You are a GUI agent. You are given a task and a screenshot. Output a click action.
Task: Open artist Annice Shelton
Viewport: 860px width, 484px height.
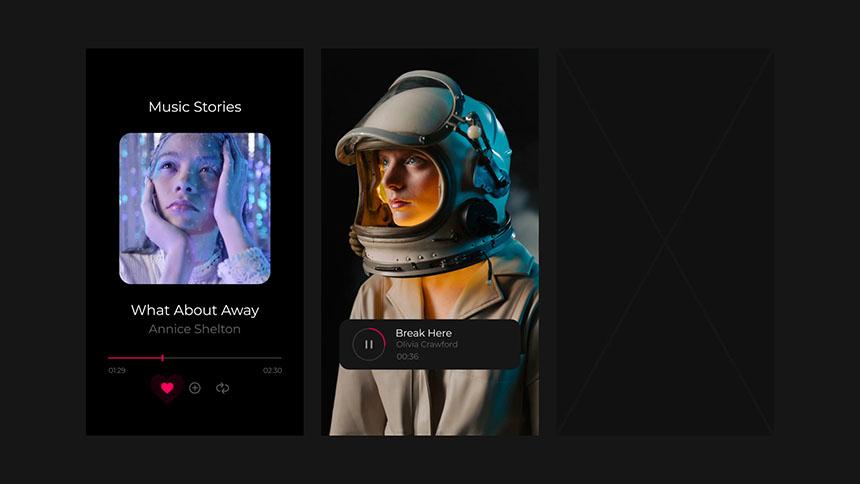point(195,329)
